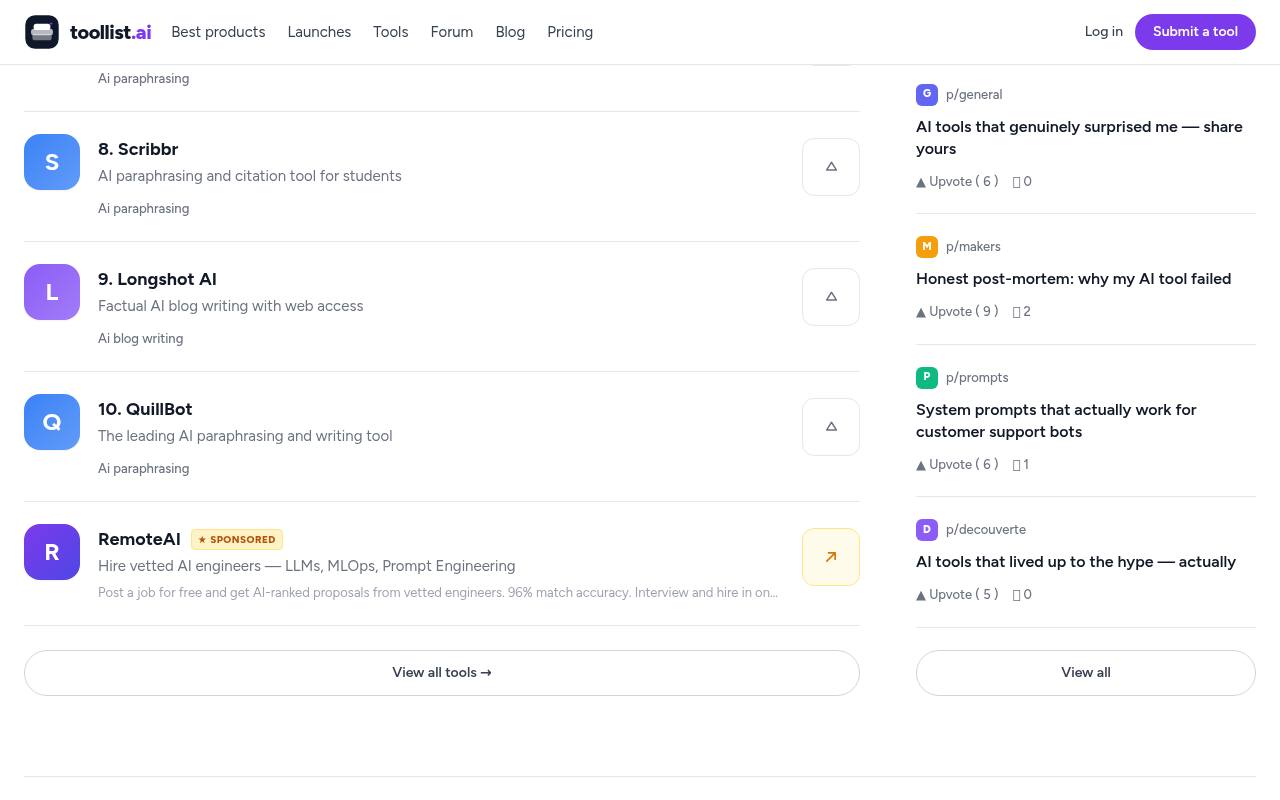The height and width of the screenshot is (800, 1280).
Task: Open 'AI tools that genuinely surprised me' post
Action: click(1079, 138)
